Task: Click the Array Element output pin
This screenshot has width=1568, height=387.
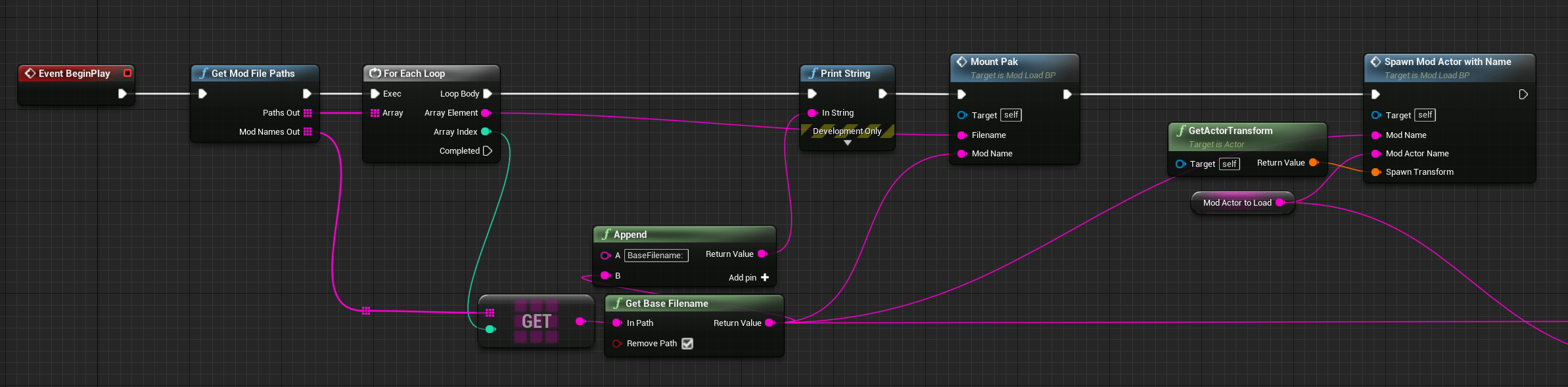Action: pyautogui.click(x=486, y=113)
